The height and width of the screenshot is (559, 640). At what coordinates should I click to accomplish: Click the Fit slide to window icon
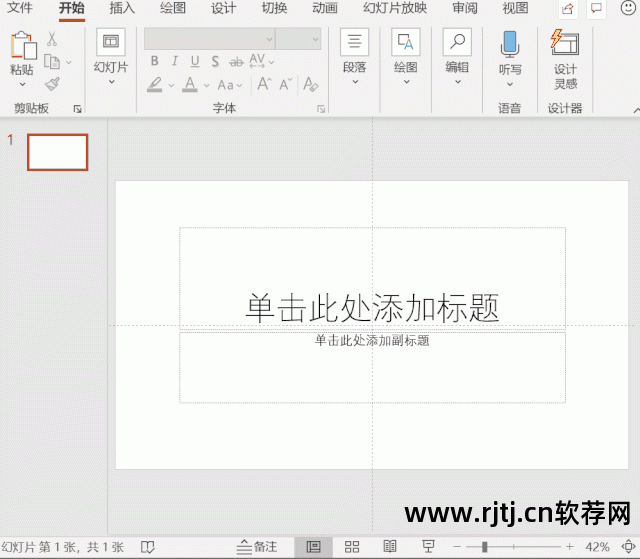coord(629,546)
